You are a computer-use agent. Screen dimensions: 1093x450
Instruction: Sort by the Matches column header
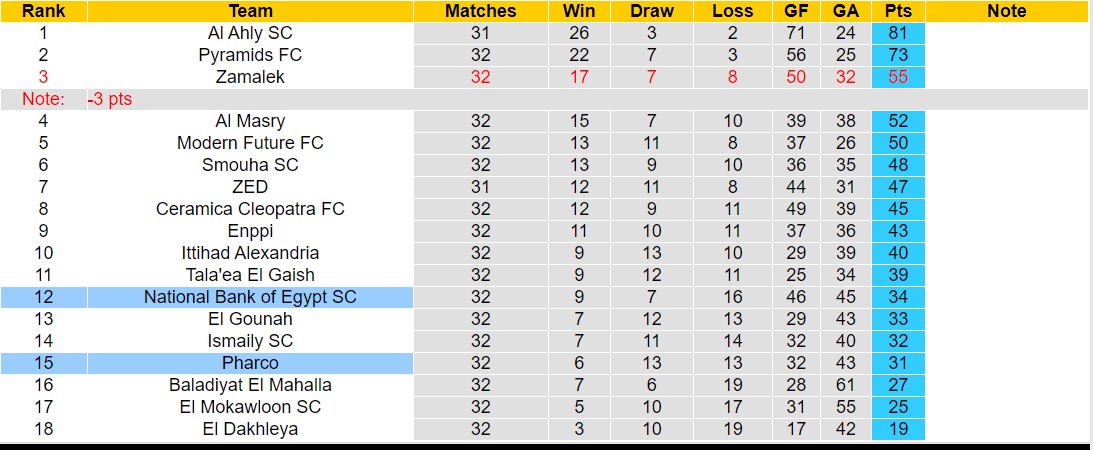(480, 11)
